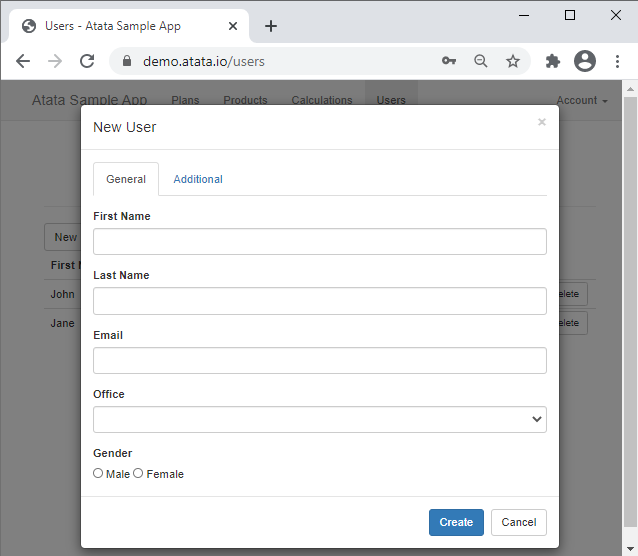The height and width of the screenshot is (556, 638).
Task: Click the Atata Sample App brand link
Action: point(90,100)
